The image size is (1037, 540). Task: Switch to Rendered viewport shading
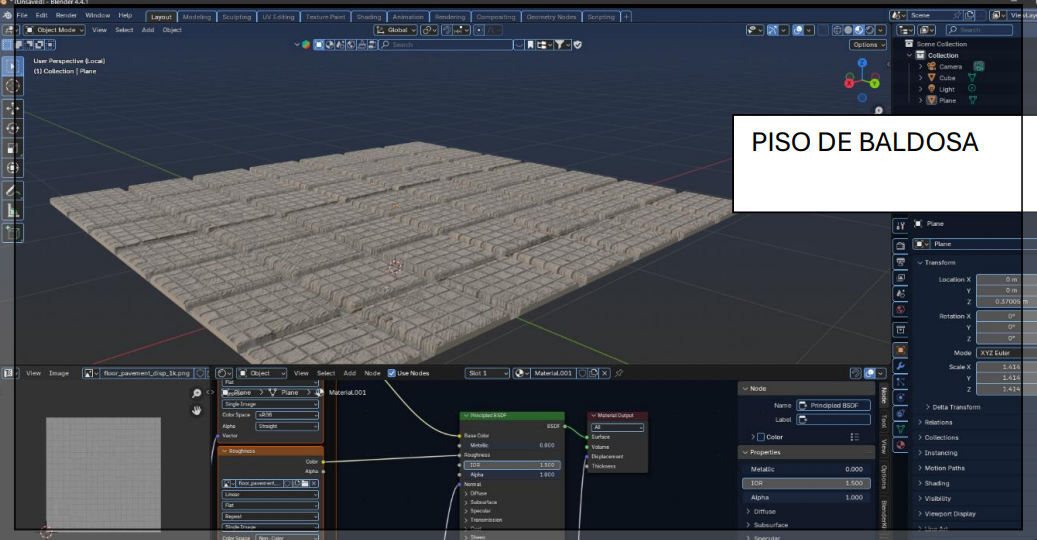pos(869,30)
